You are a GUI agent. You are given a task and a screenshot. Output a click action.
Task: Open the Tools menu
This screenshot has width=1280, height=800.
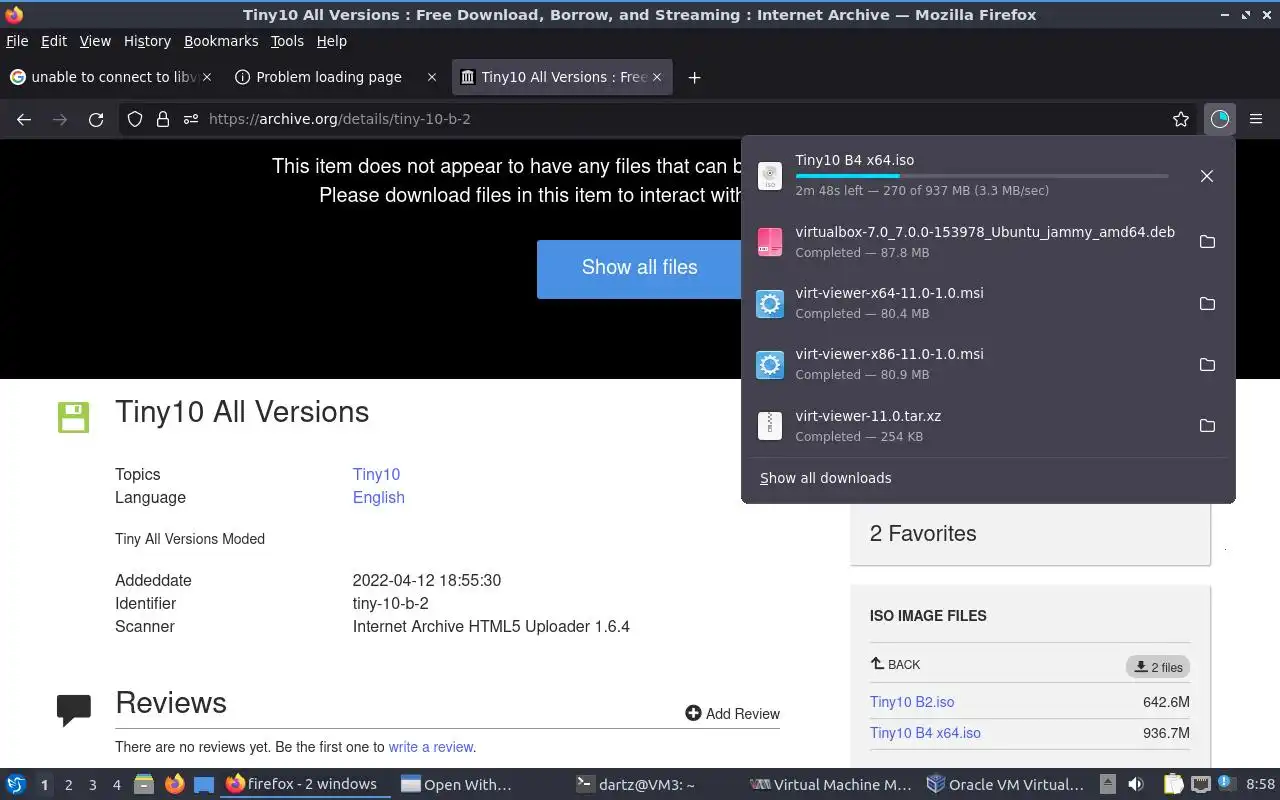(x=287, y=41)
